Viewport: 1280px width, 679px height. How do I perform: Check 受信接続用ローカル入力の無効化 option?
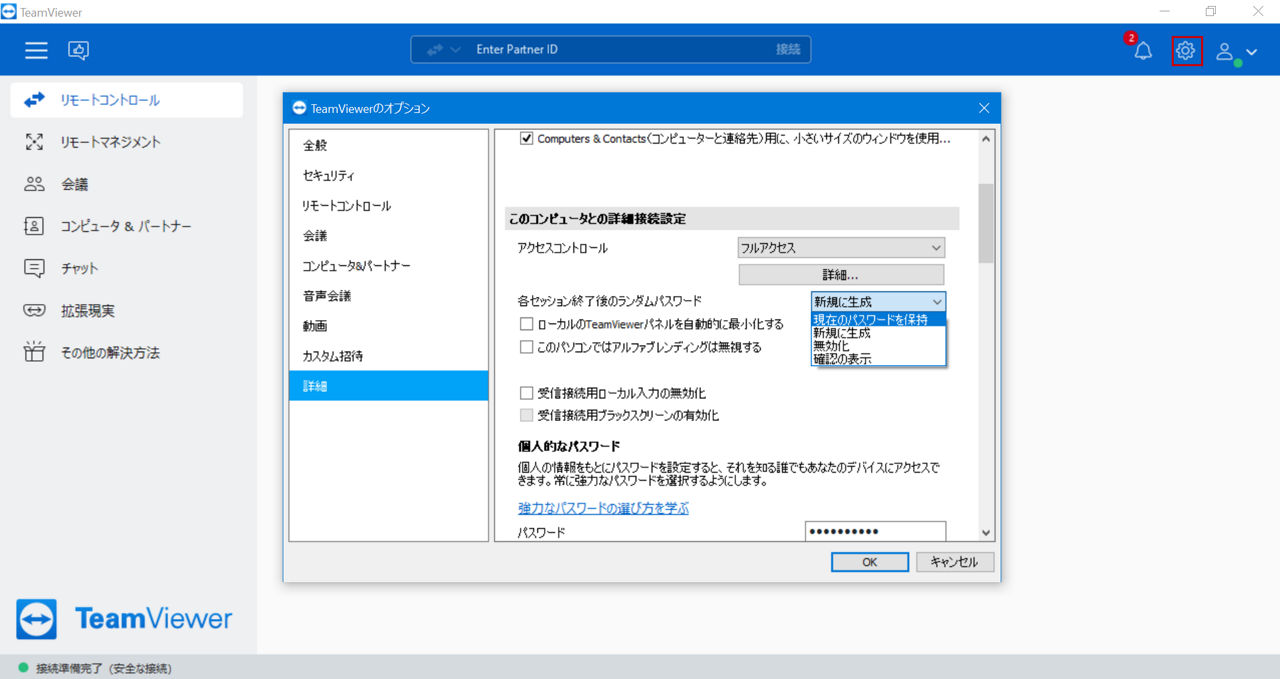click(x=527, y=393)
